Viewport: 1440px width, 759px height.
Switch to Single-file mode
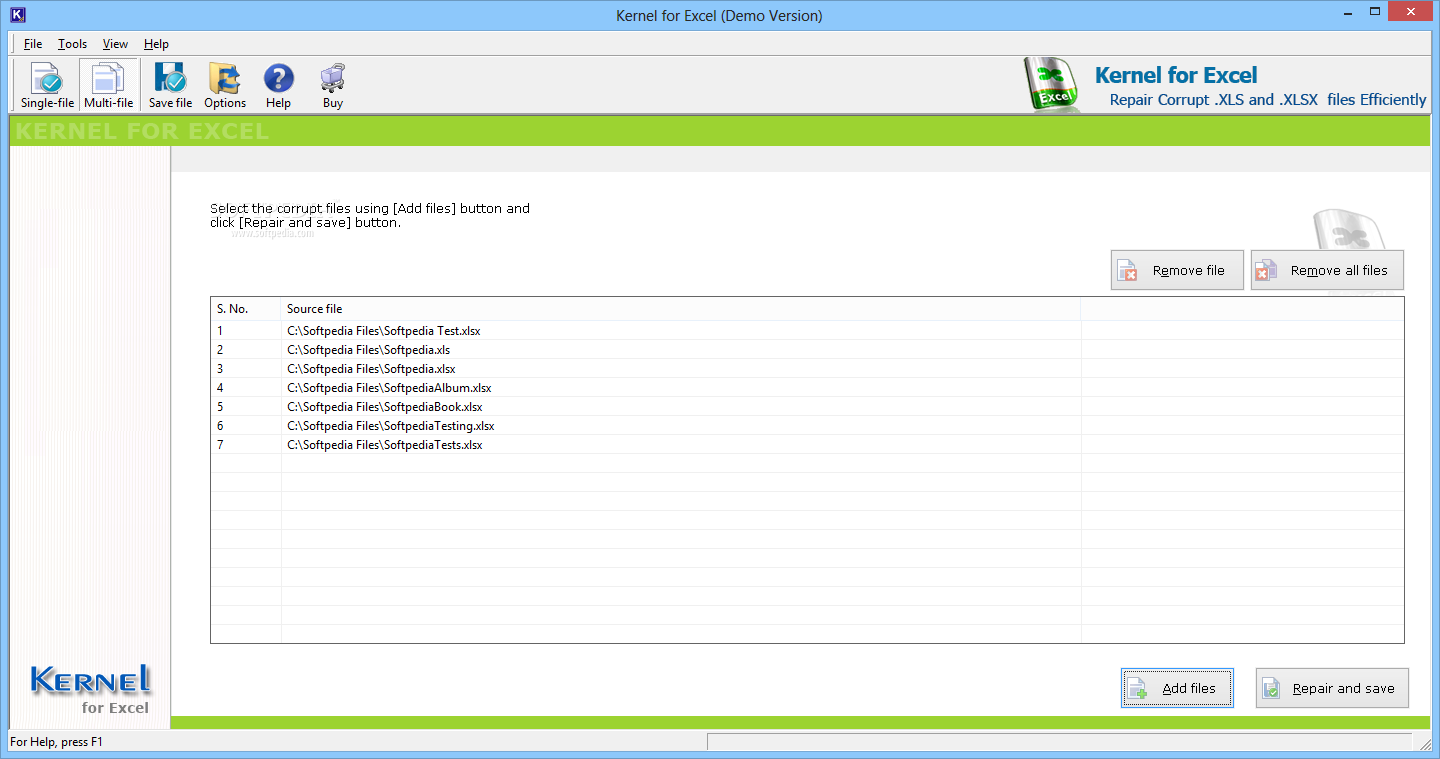pos(47,85)
